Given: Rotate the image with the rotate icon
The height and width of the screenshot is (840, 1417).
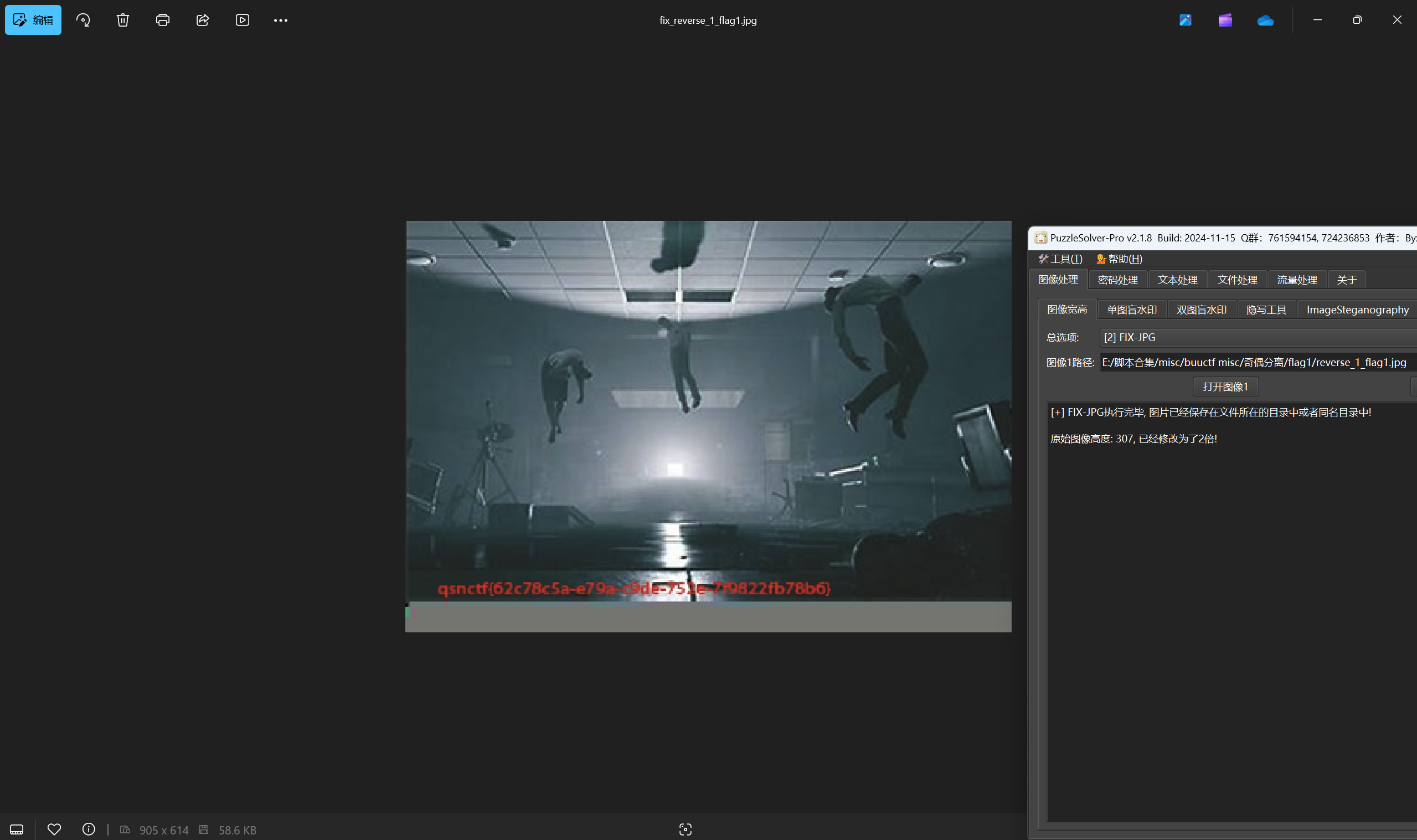Looking at the screenshot, I should (x=83, y=20).
